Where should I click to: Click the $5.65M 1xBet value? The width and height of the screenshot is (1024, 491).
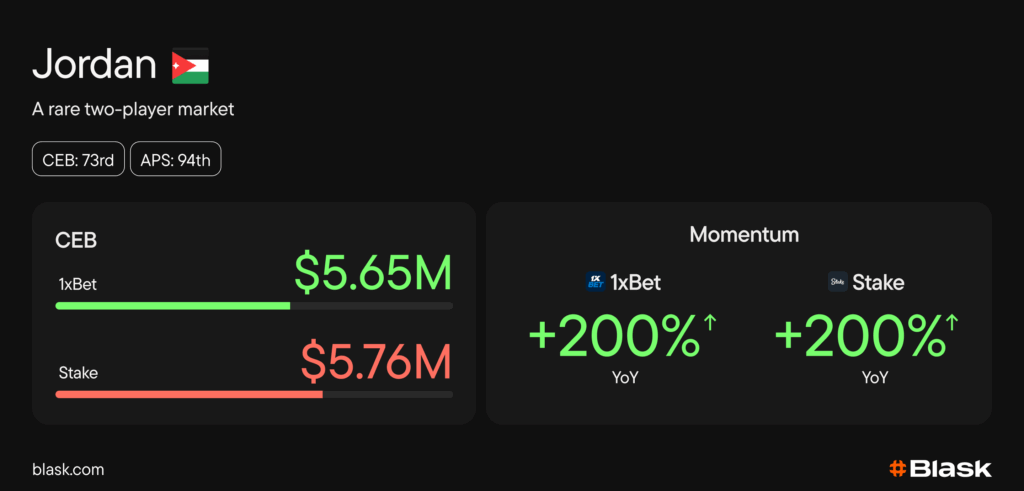(x=373, y=273)
